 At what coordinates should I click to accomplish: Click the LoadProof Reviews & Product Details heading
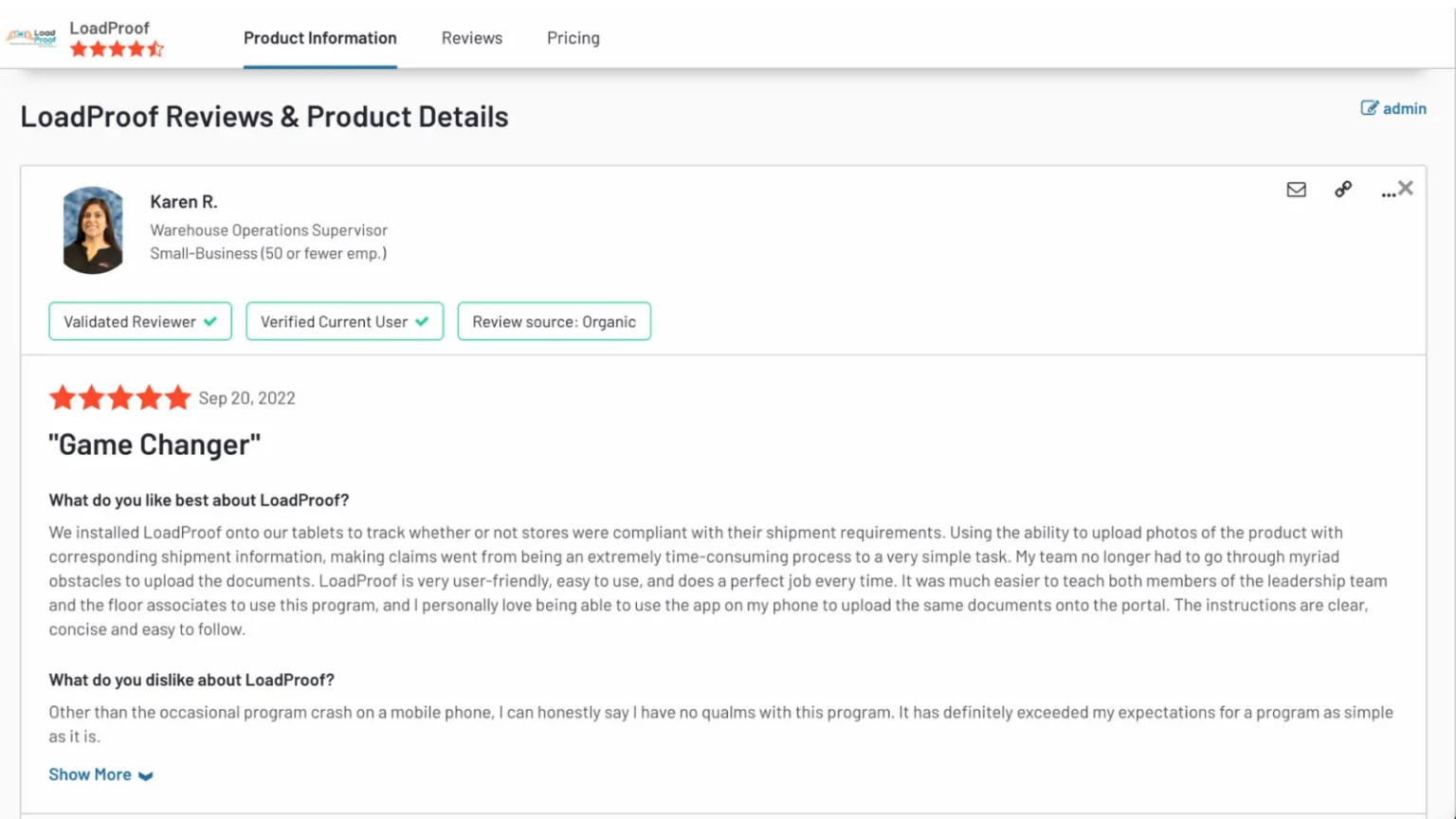click(x=264, y=117)
